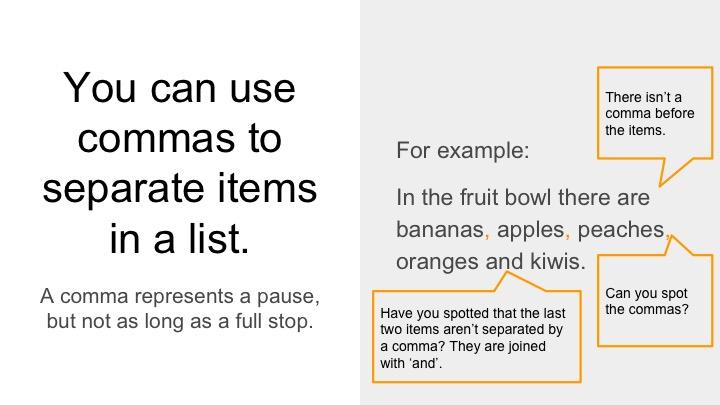Click the word 'kiwis' in the sentence

click(x=553, y=263)
